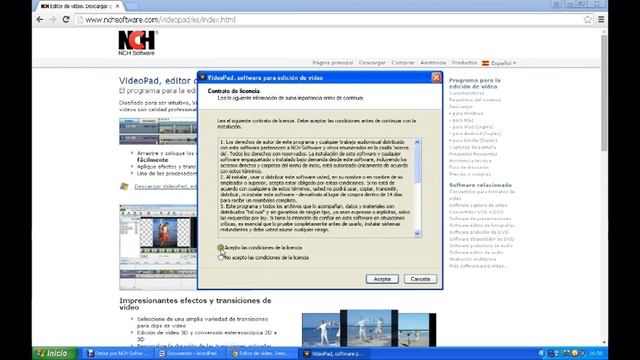Open 'Software editor de audio' link
The width and height of the screenshot is (640, 360).
(475, 252)
